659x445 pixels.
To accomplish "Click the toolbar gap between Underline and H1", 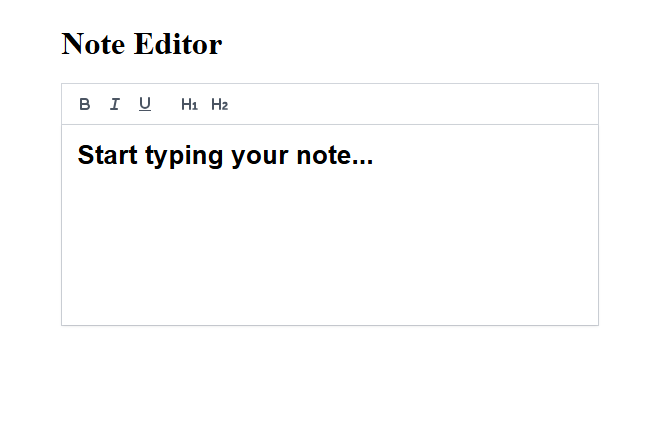I will [167, 104].
